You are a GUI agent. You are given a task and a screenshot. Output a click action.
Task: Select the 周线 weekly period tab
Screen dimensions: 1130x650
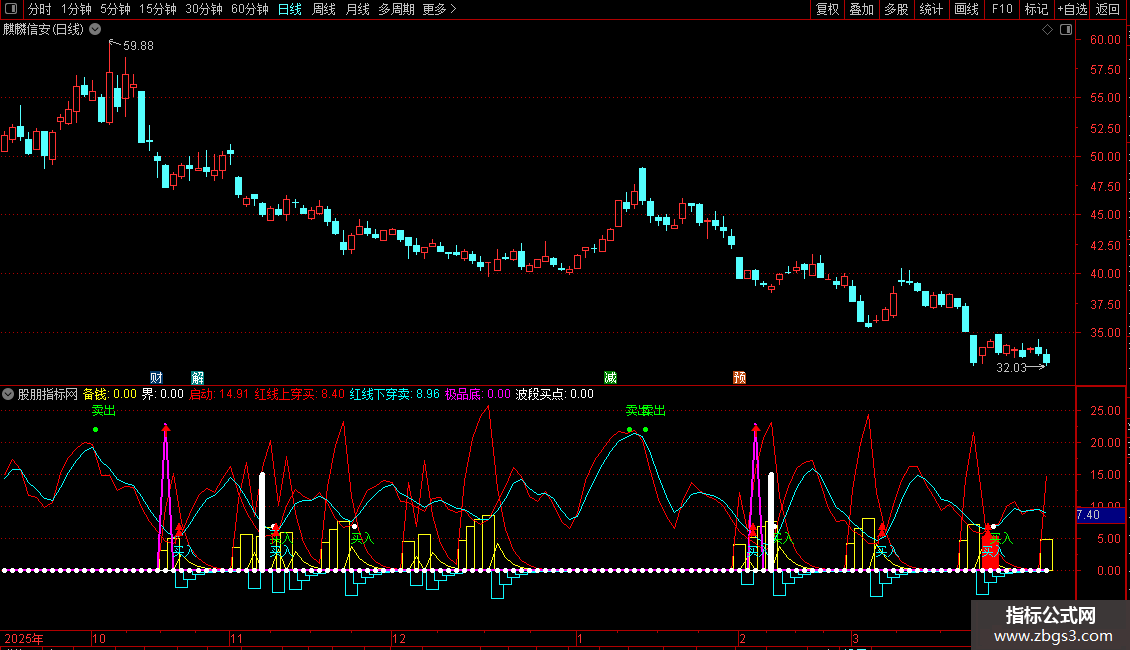coord(324,9)
